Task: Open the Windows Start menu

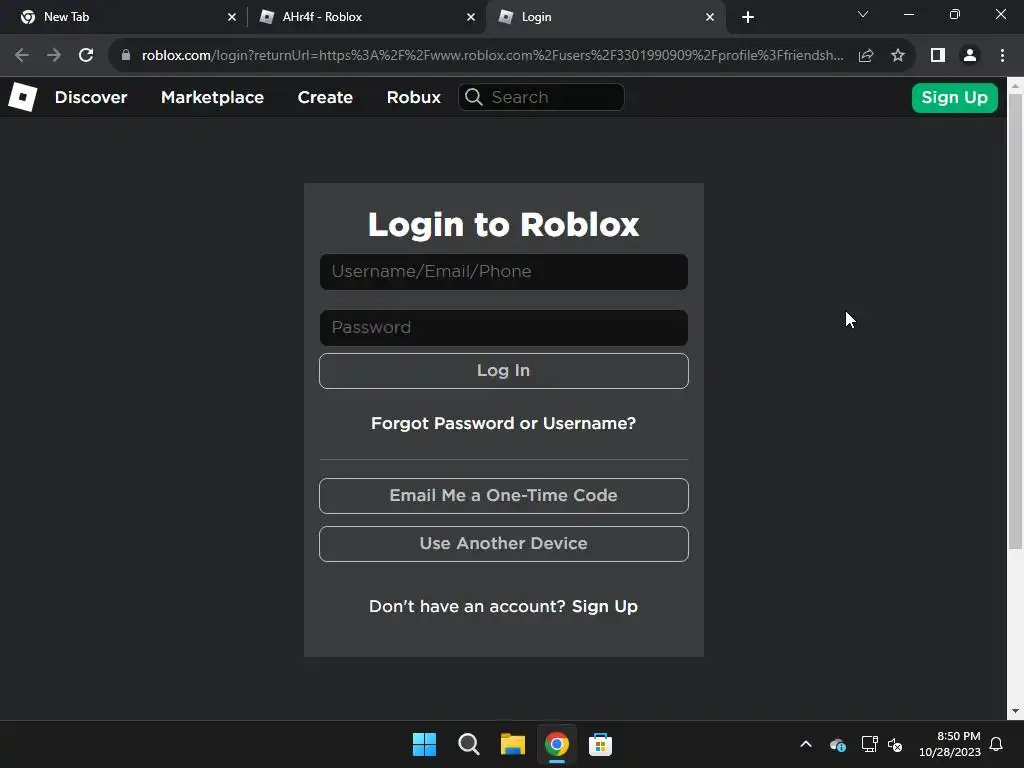Action: click(424, 744)
